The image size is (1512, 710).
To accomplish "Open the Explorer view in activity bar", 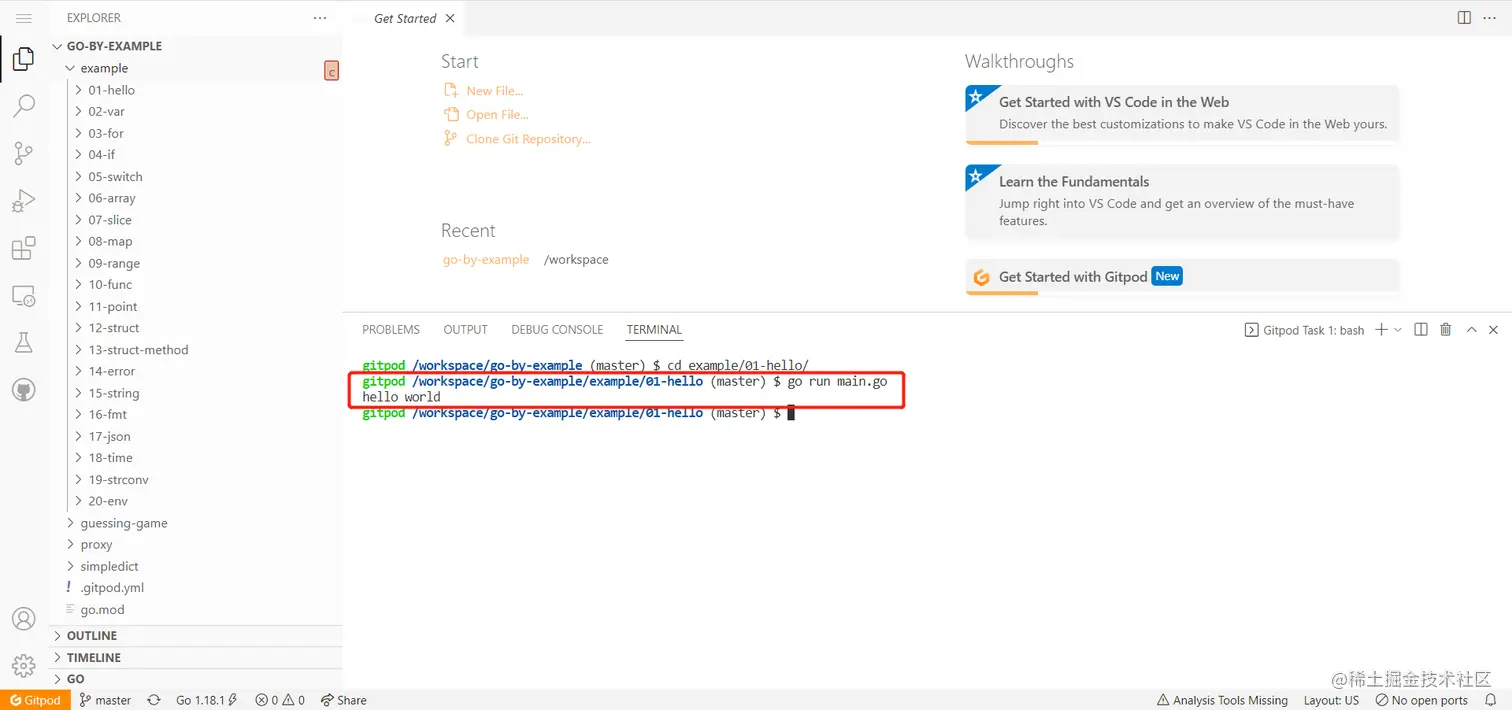I will pos(24,59).
